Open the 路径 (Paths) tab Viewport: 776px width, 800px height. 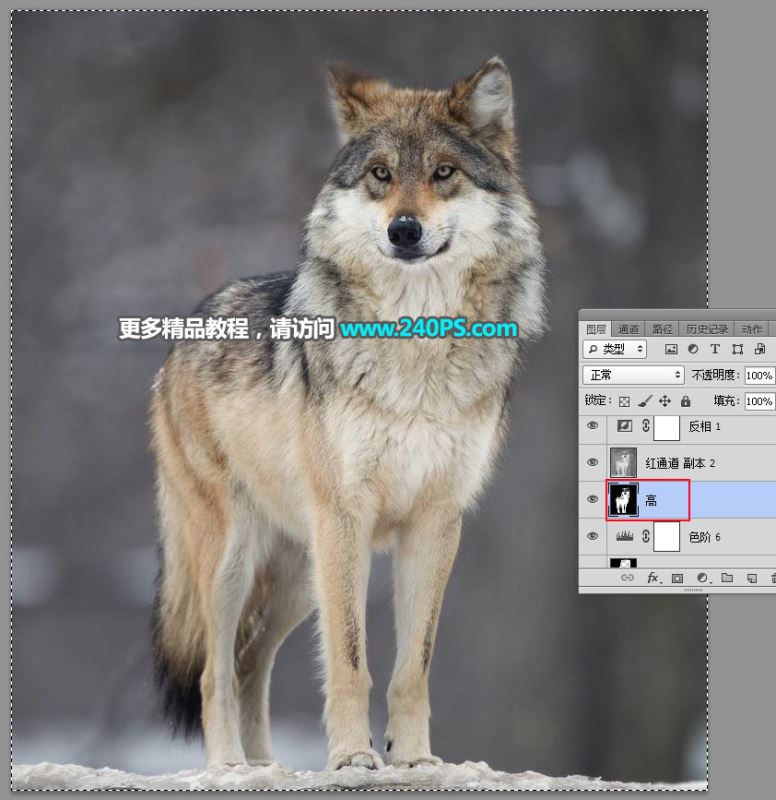pyautogui.click(x=662, y=329)
